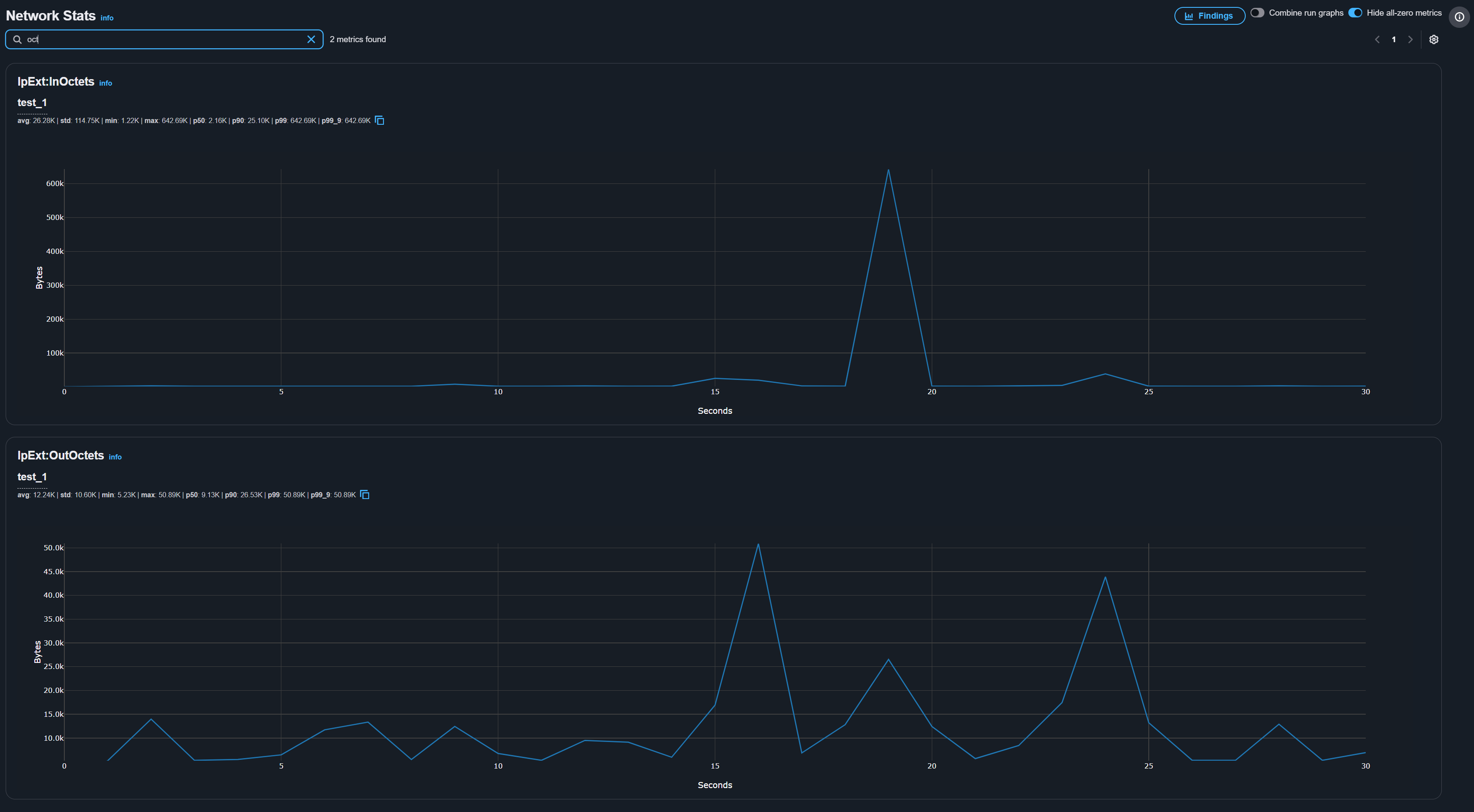Click the copy stats icon for IpExt:OutOctets
1474x812 pixels.
365,494
